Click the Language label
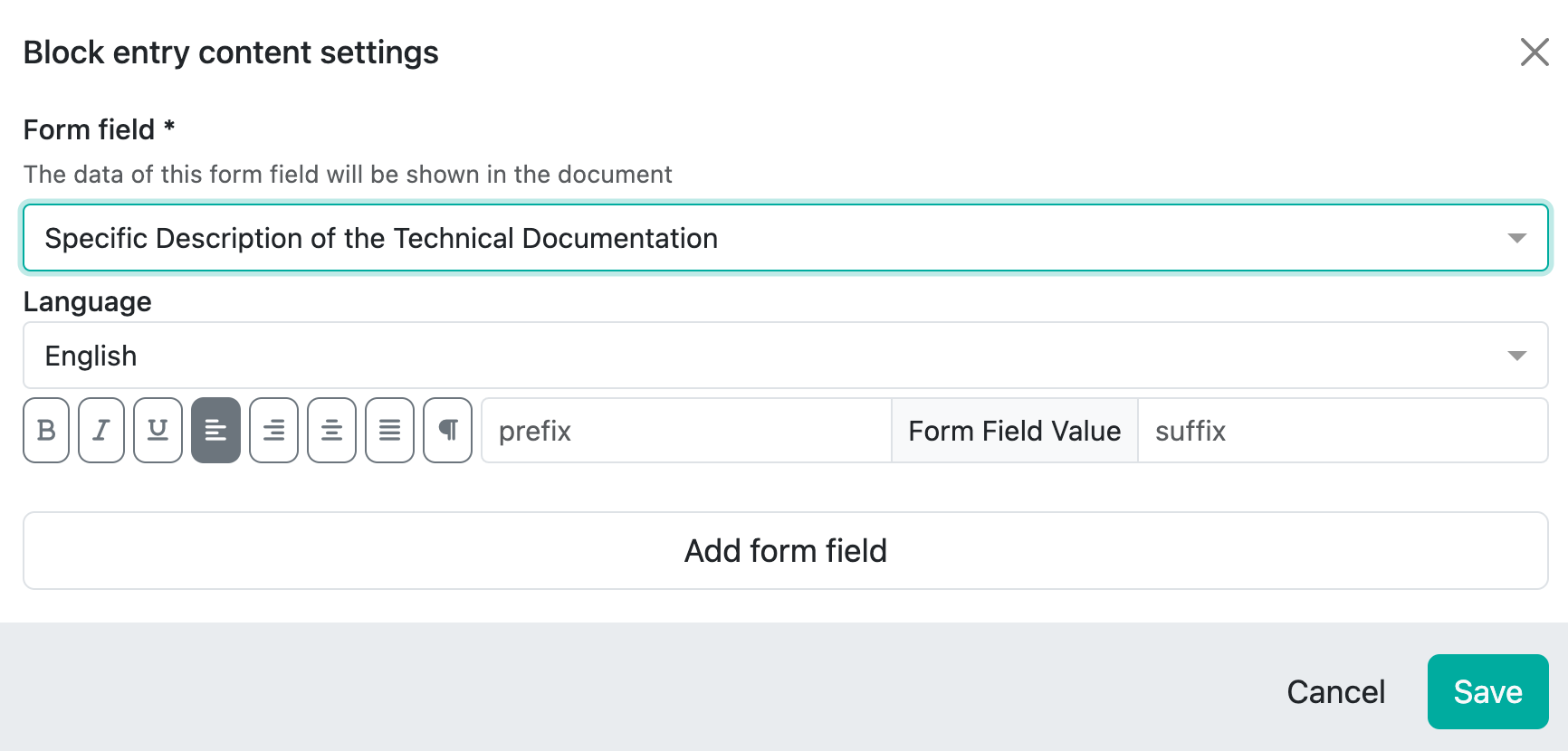Viewport: 1568px width, 751px height. [x=87, y=302]
